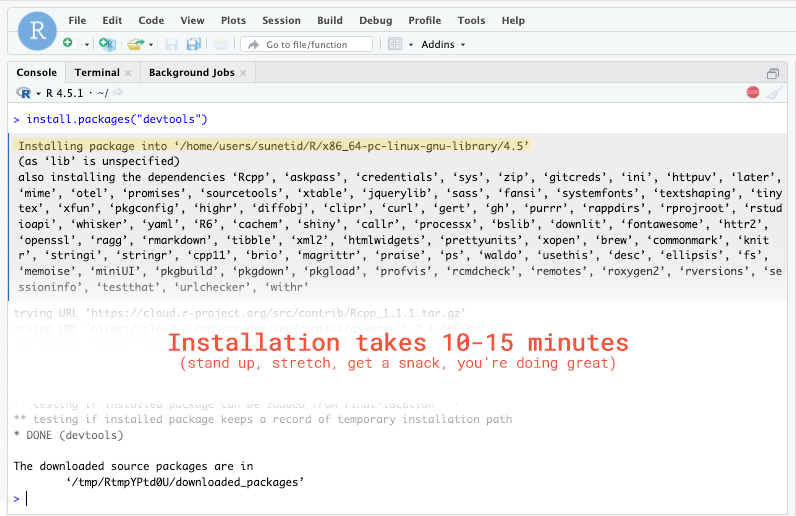The width and height of the screenshot is (796, 516).
Task: Click 'The downloaded source packages are in' line
Action: pos(134,466)
